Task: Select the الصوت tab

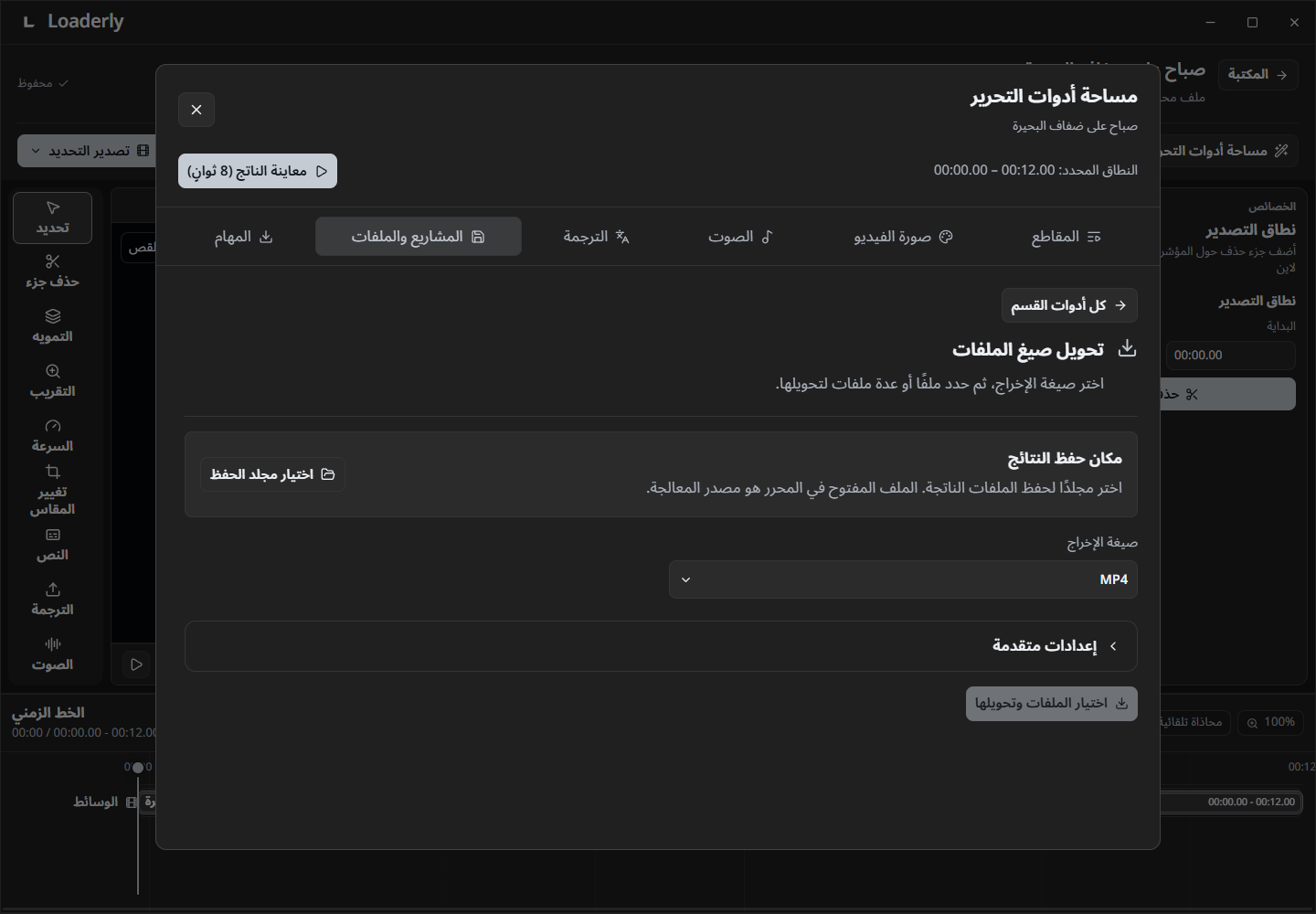Action: click(740, 237)
